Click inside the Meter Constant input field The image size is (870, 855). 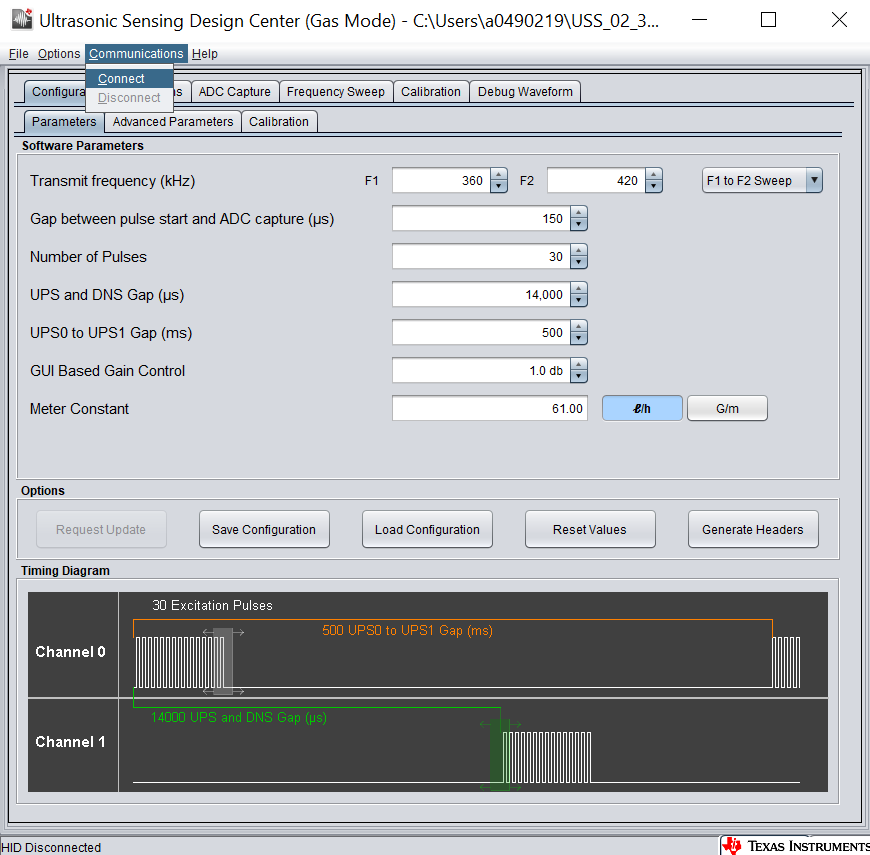[x=490, y=408]
